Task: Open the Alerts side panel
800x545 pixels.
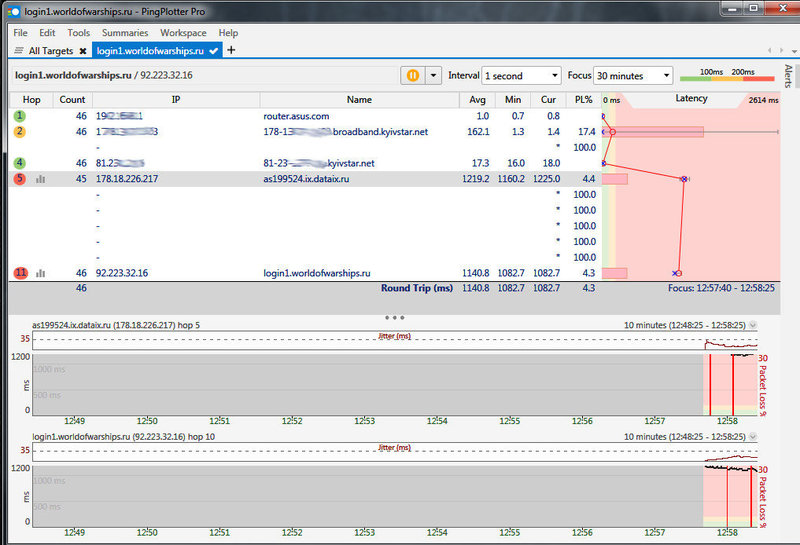Action: click(788, 76)
